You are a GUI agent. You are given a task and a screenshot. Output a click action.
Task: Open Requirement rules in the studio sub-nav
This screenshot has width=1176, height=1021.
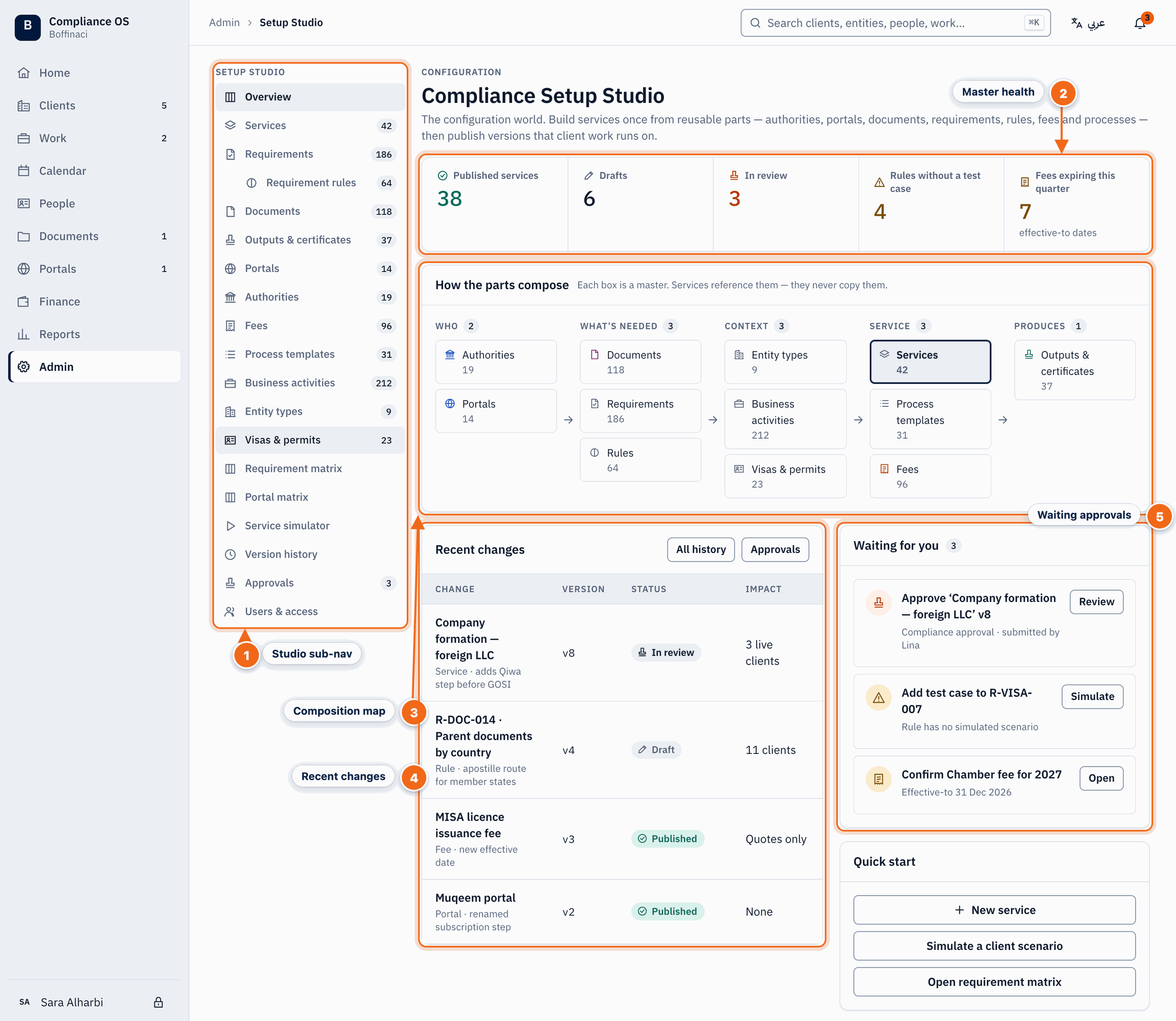coord(310,183)
